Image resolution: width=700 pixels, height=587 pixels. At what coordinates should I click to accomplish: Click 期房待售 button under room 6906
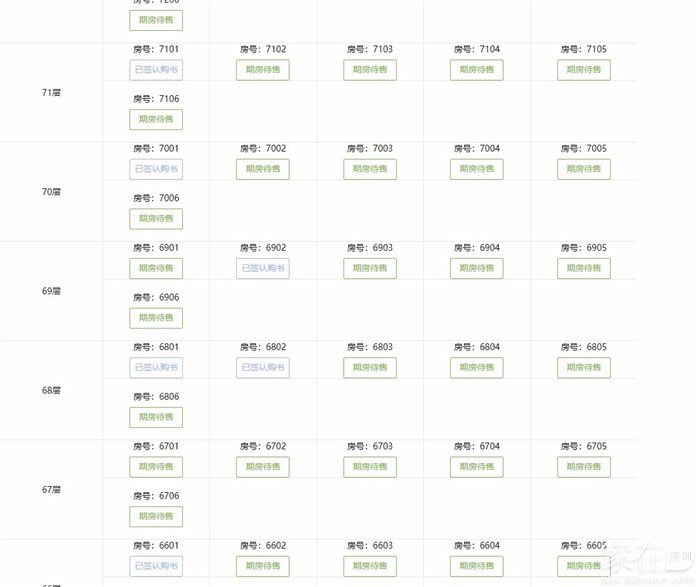click(156, 318)
